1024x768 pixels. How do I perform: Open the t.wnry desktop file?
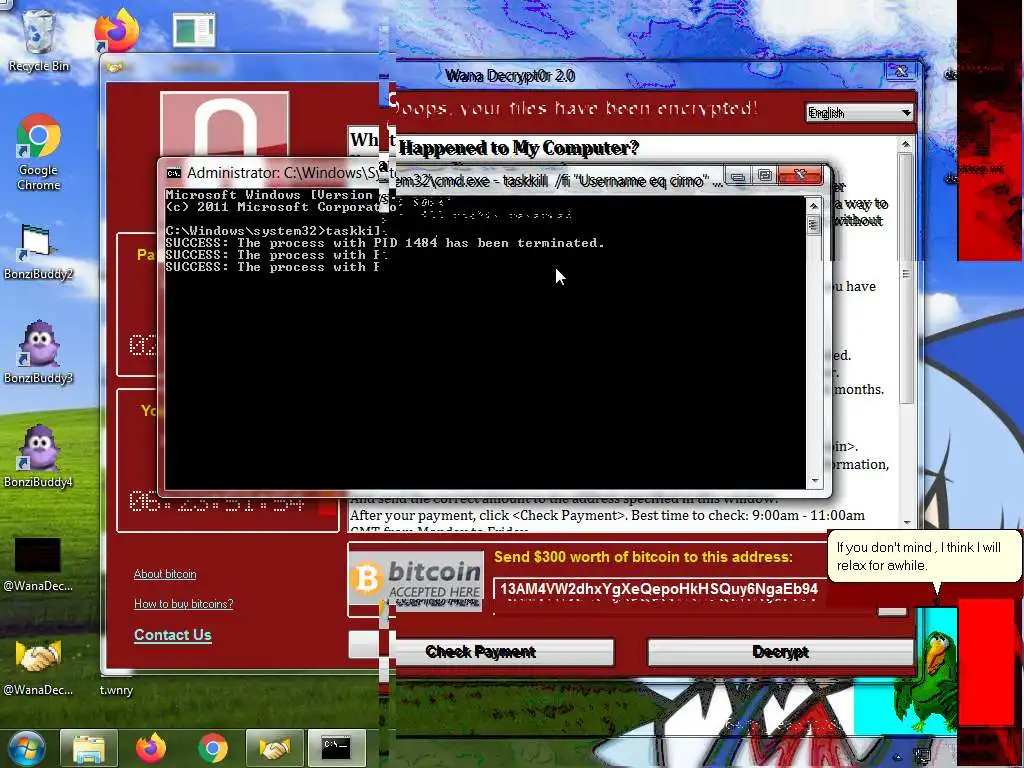point(116,690)
